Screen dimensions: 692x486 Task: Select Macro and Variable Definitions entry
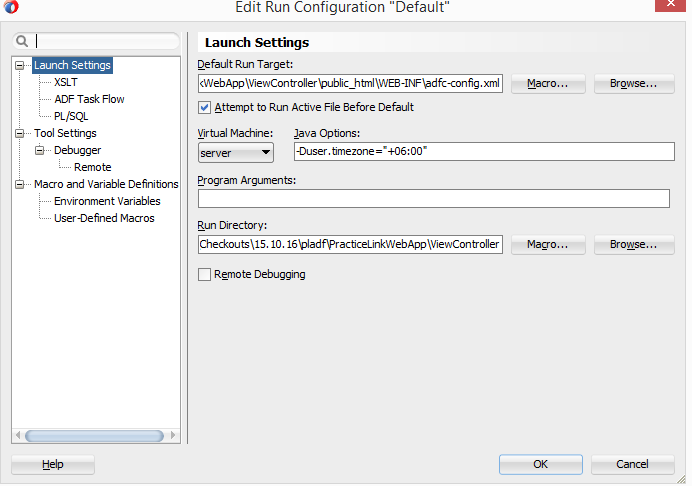pyautogui.click(x=106, y=184)
